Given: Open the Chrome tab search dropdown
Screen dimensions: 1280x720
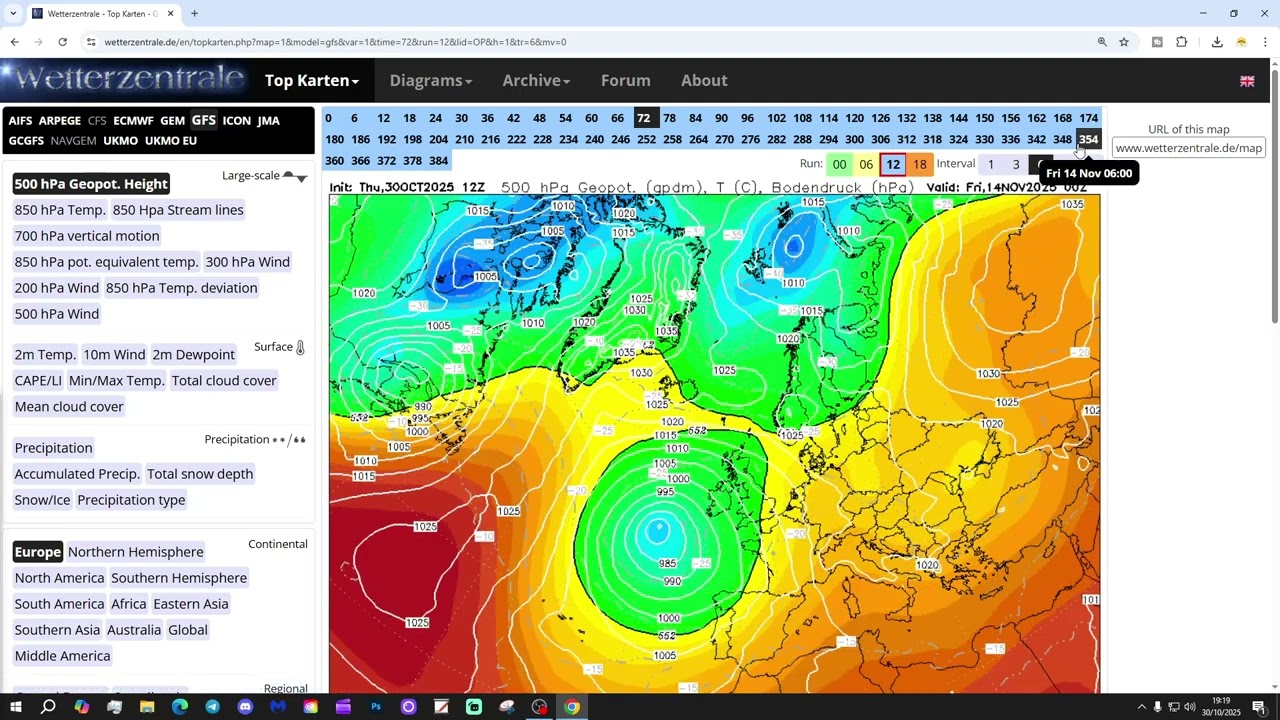Looking at the screenshot, I should [13, 14].
